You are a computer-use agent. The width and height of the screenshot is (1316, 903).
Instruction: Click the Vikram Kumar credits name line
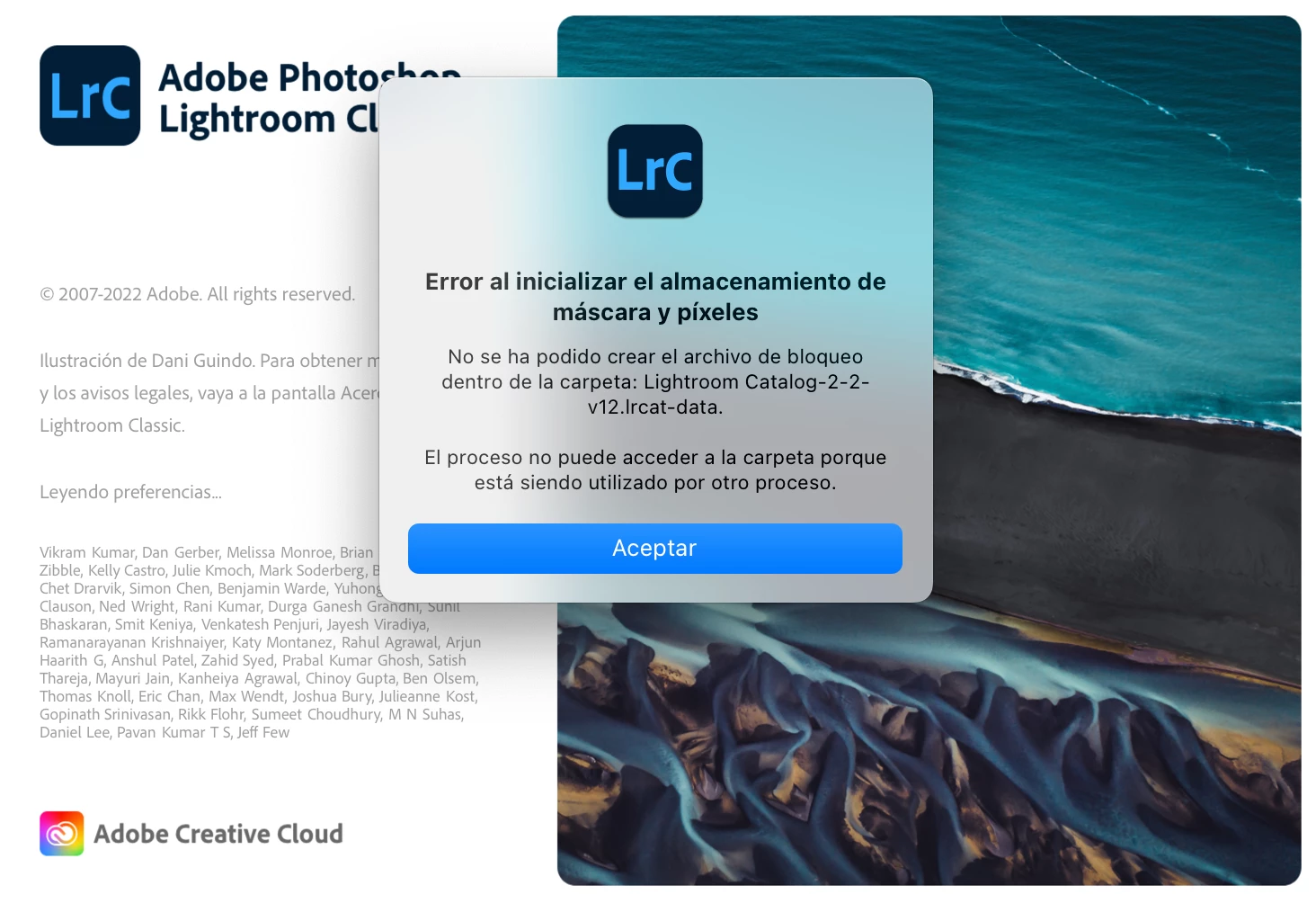[x=206, y=552]
